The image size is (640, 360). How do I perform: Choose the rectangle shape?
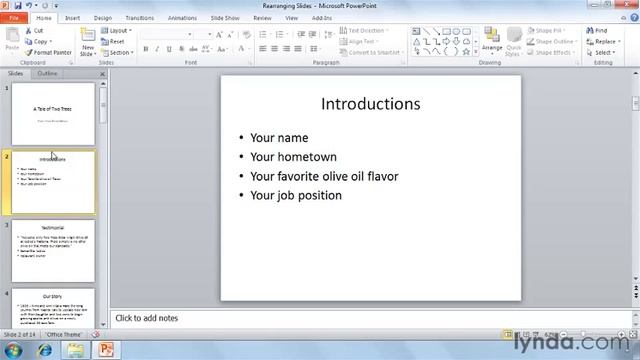point(447,31)
